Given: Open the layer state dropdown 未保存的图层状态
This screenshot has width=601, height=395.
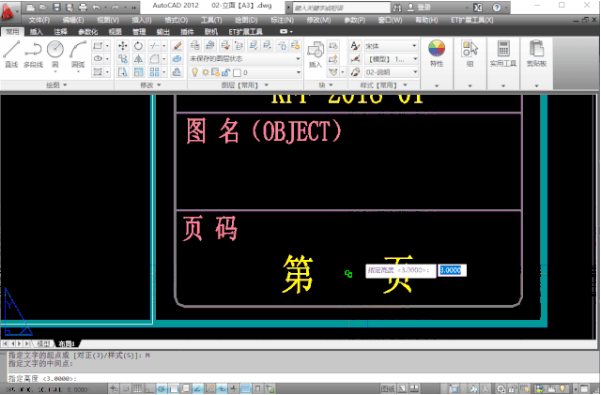Looking at the screenshot, I should [x=245, y=59].
